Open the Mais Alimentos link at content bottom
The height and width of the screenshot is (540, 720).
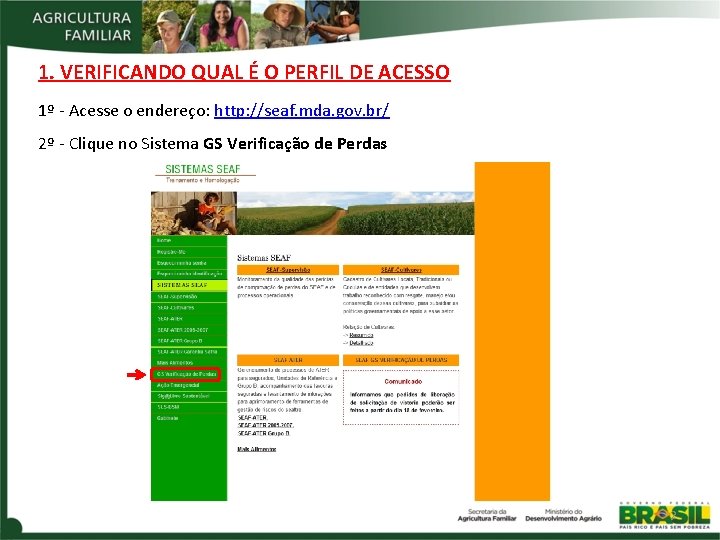pos(257,449)
